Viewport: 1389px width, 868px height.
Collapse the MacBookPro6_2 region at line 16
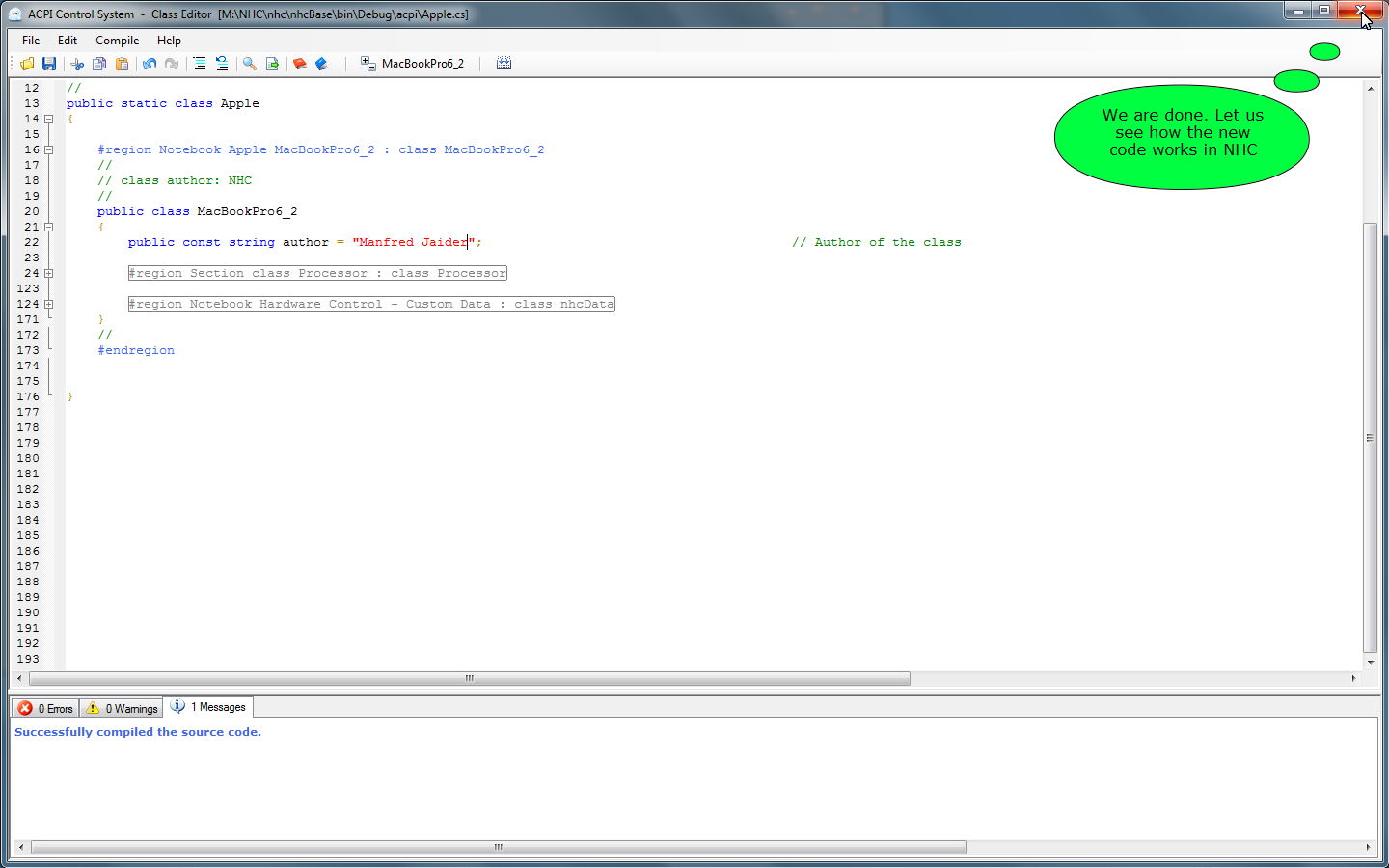48,150
